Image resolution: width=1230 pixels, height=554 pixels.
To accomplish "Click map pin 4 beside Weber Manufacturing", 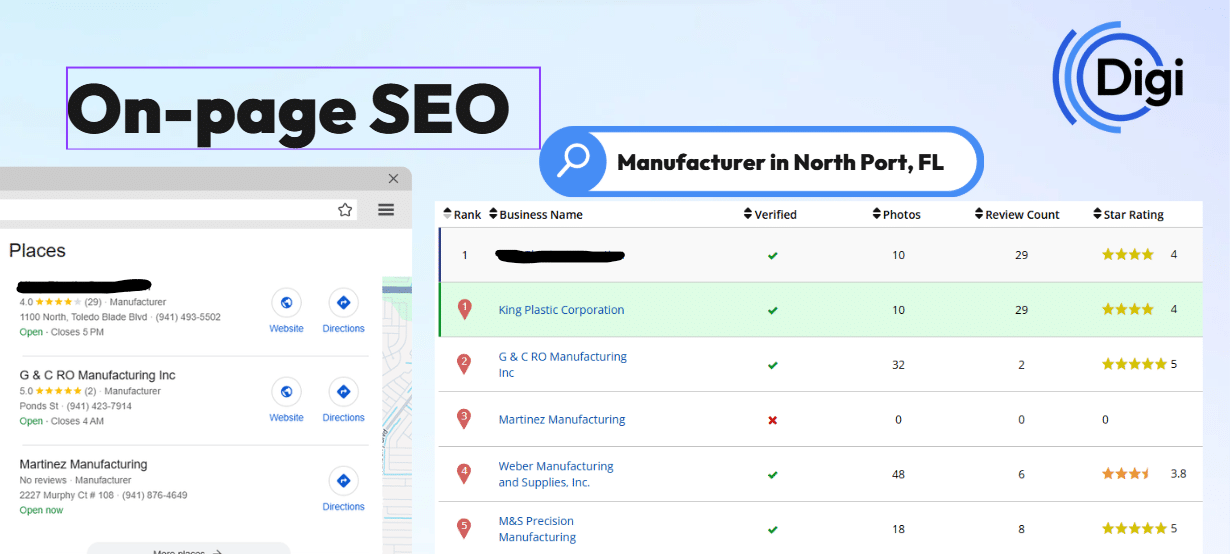I will click(464, 474).
